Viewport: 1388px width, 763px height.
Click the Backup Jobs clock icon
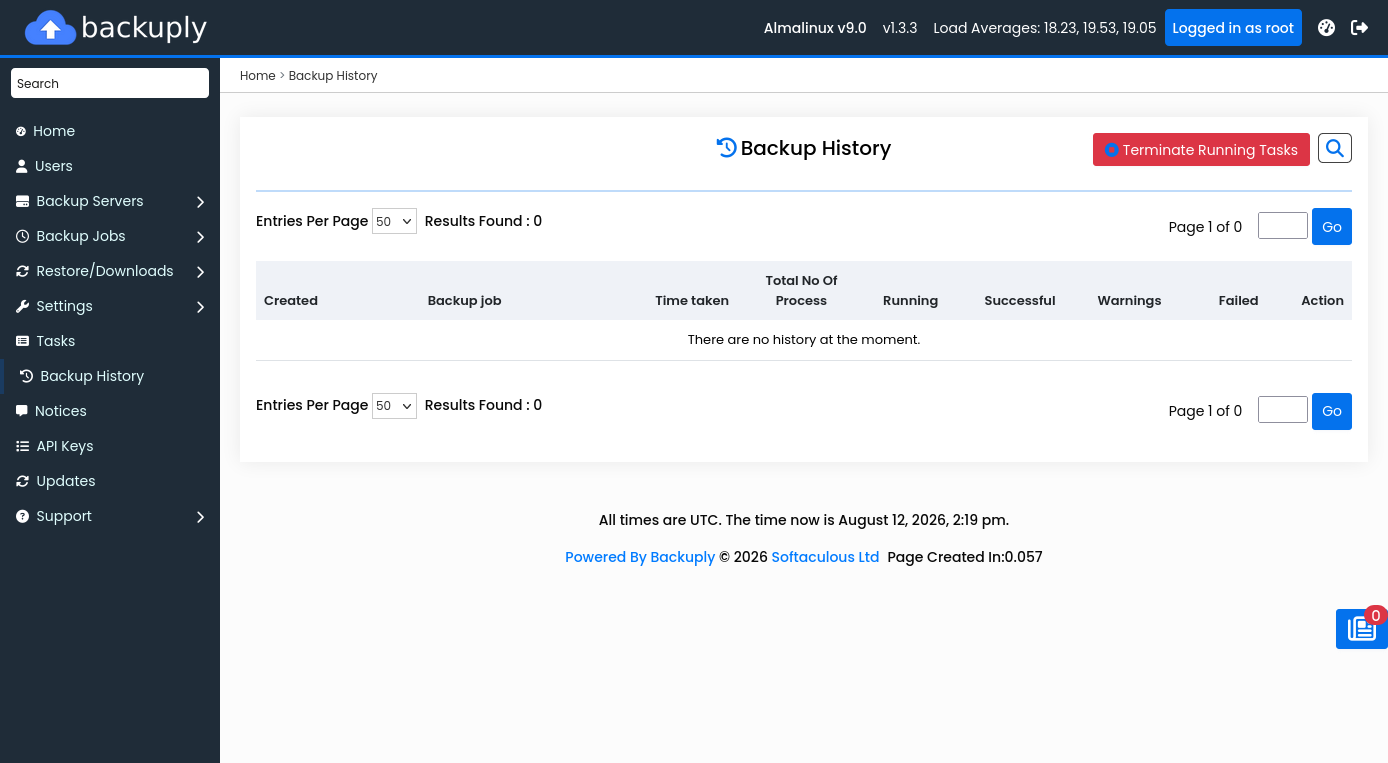pyautogui.click(x=22, y=236)
